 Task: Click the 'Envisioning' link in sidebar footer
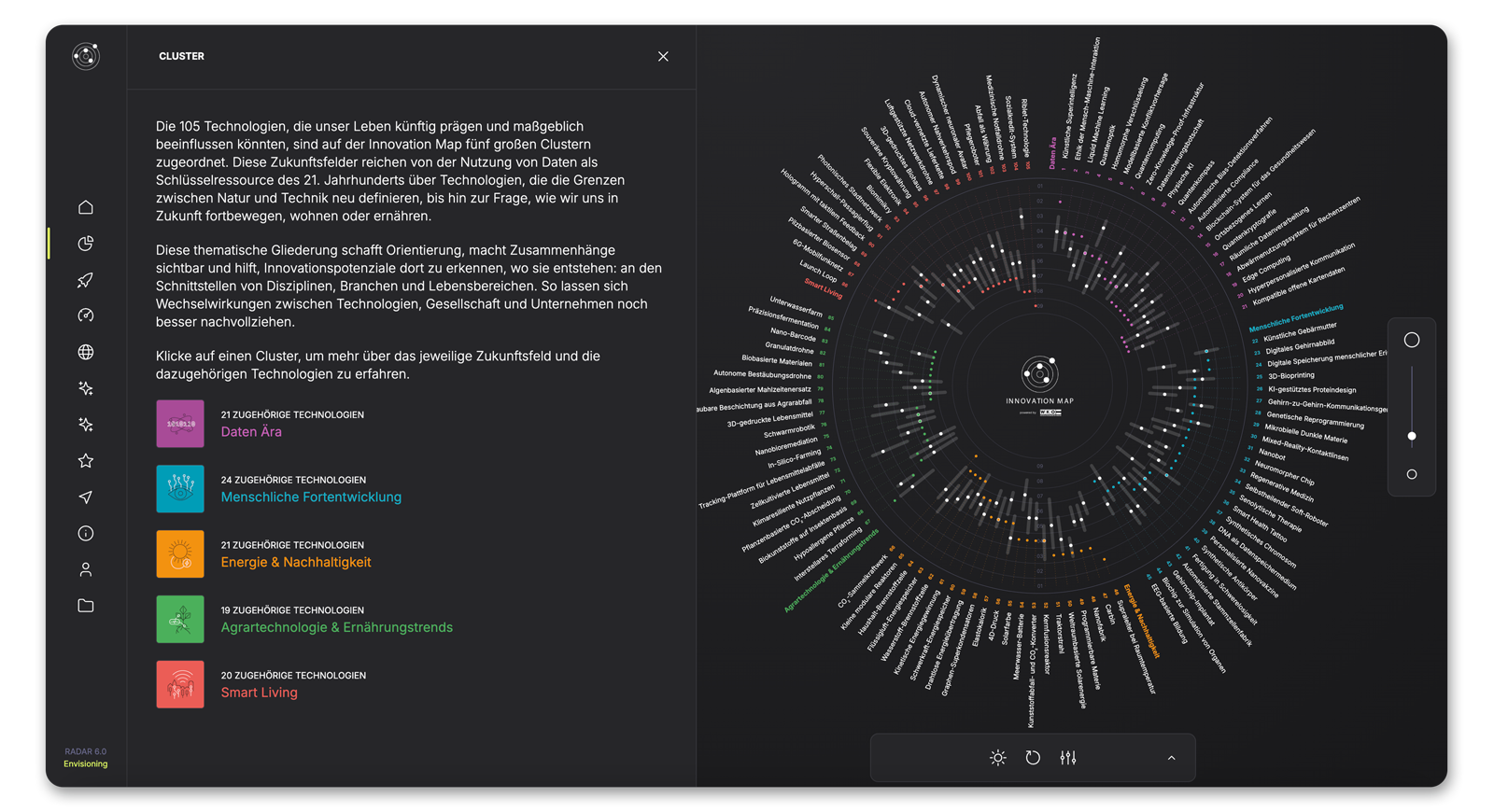[x=86, y=763]
